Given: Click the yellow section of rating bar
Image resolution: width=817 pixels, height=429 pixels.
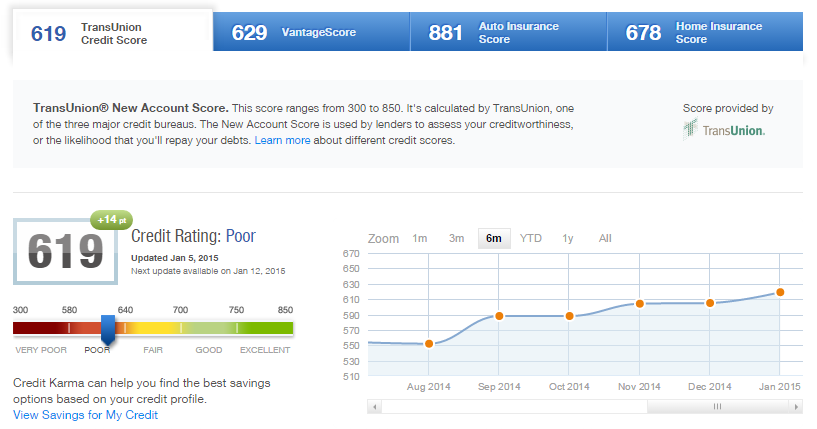Looking at the screenshot, I should pos(153,328).
